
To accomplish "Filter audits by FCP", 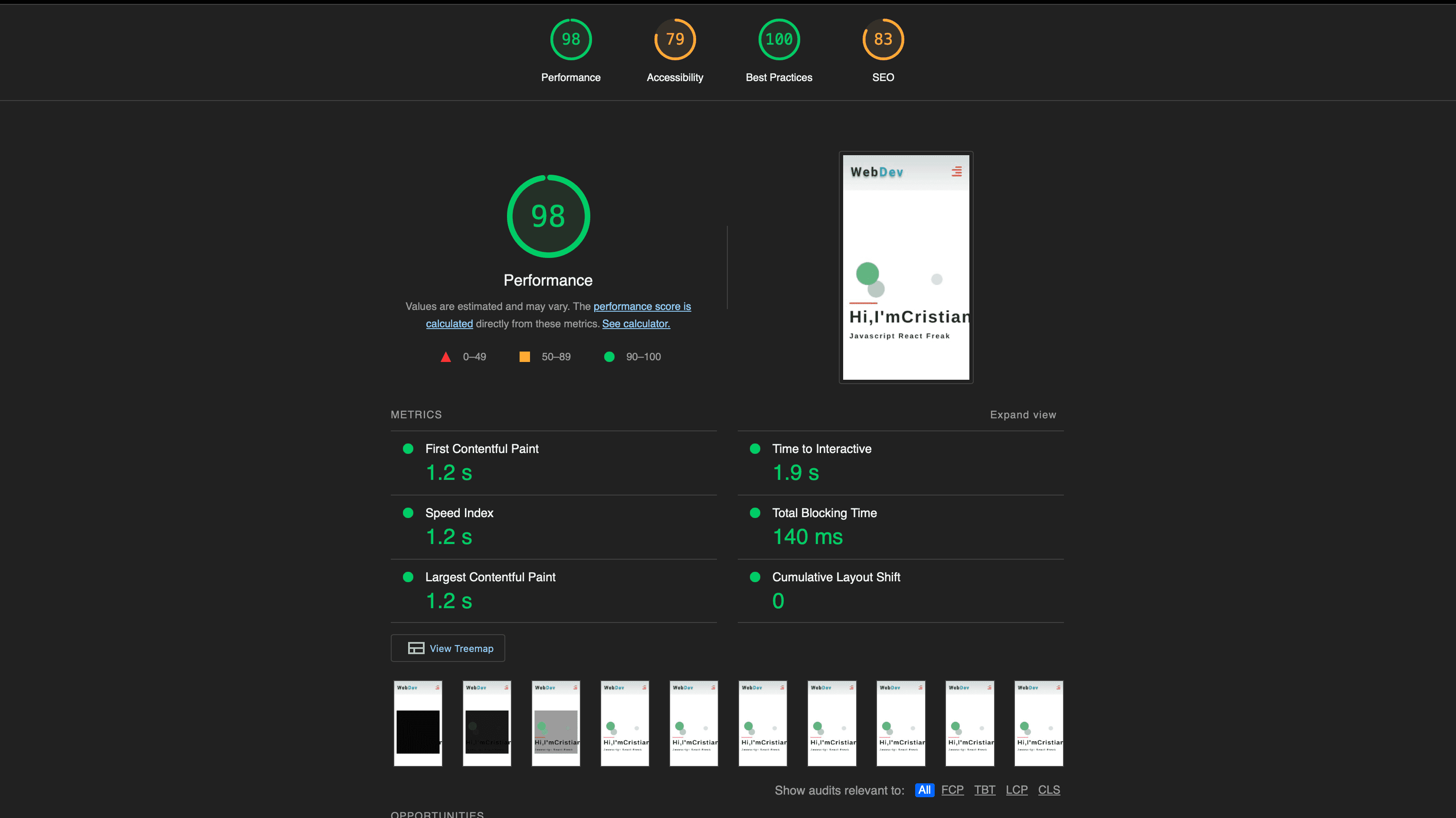I will (952, 790).
